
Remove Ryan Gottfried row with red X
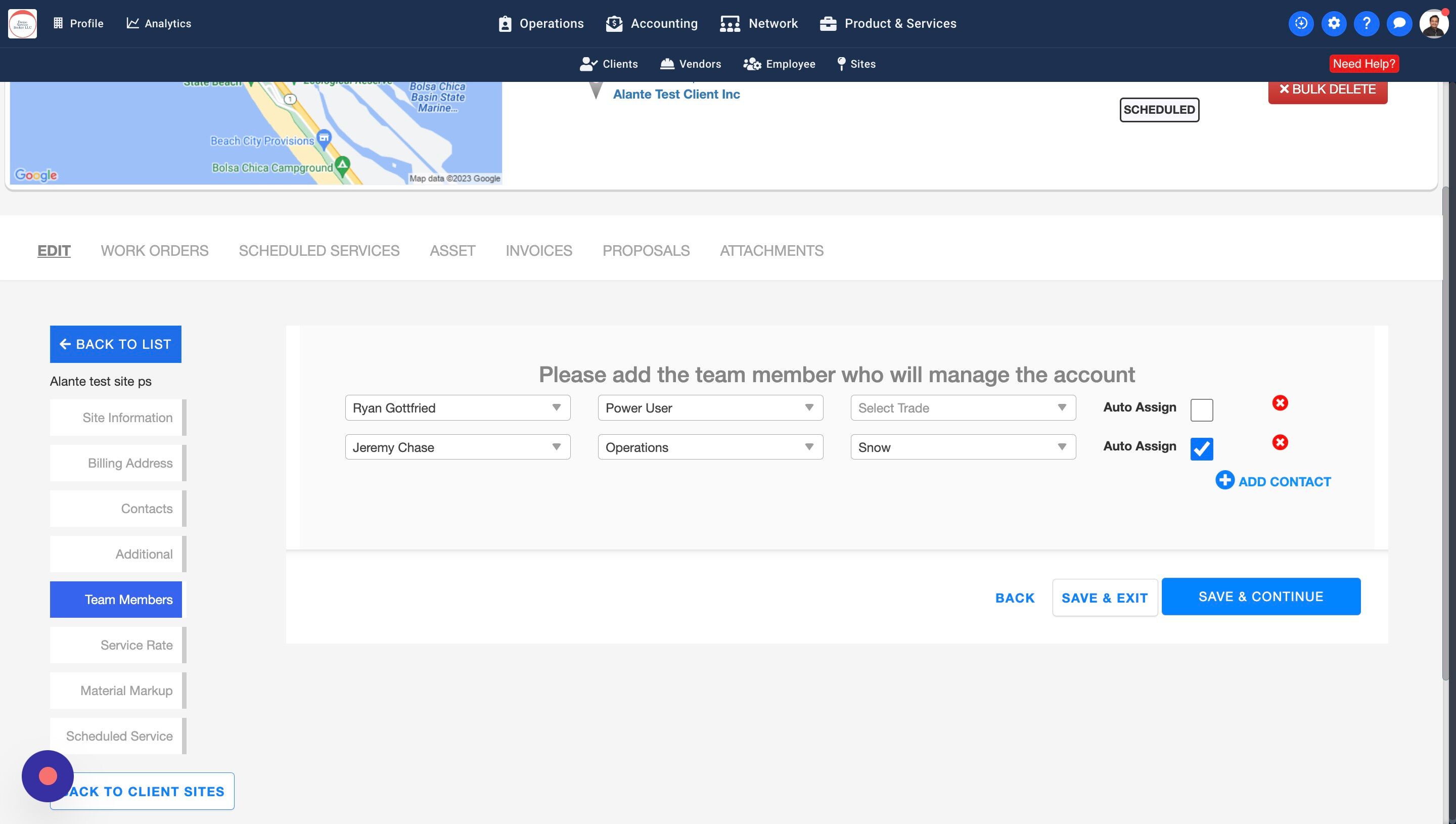1280,403
